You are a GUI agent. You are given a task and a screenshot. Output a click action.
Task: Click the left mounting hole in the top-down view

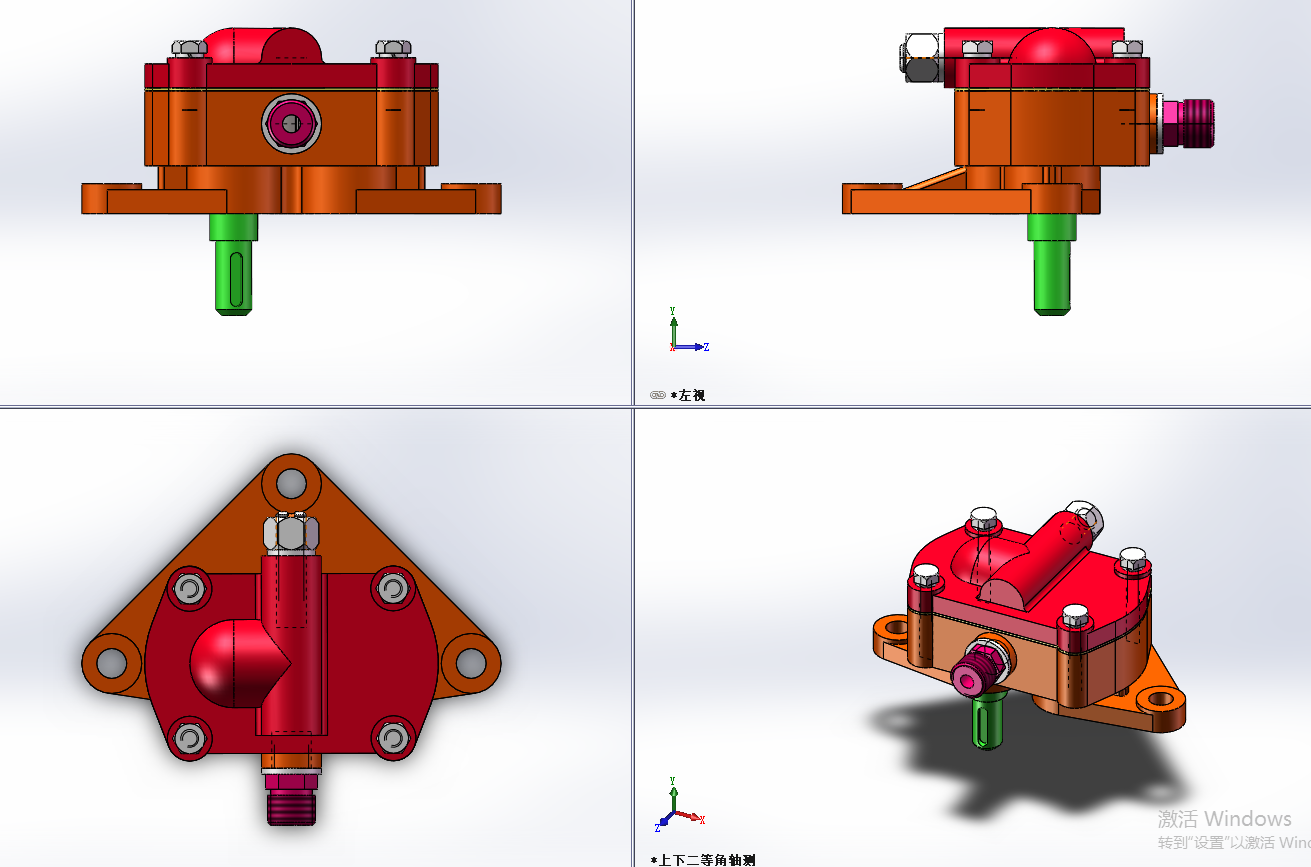[111, 662]
